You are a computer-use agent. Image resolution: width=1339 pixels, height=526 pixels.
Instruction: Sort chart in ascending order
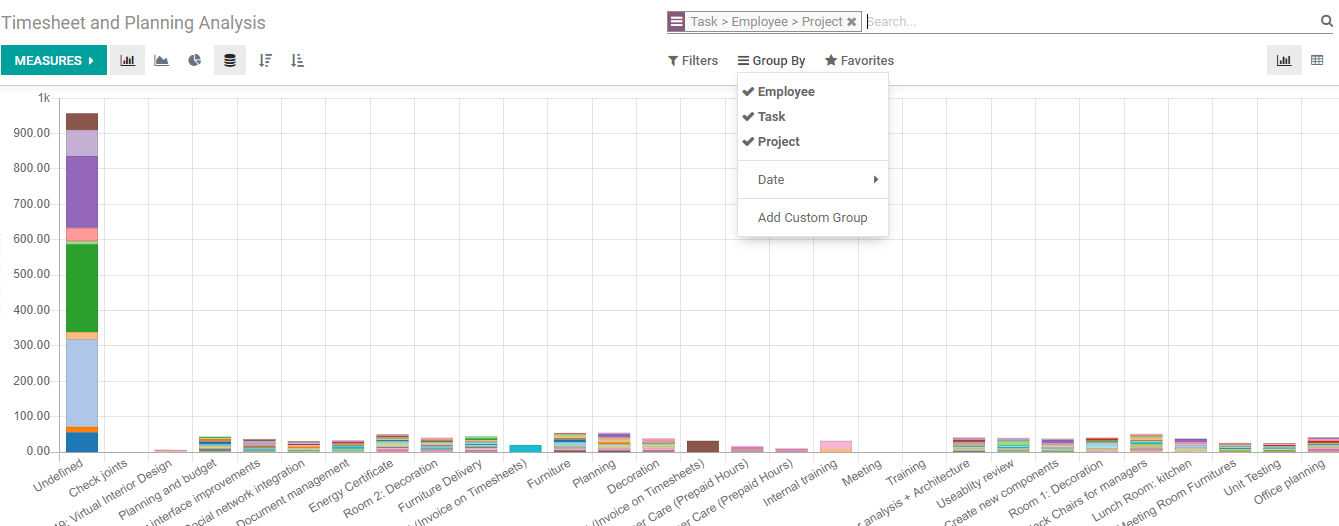297,61
